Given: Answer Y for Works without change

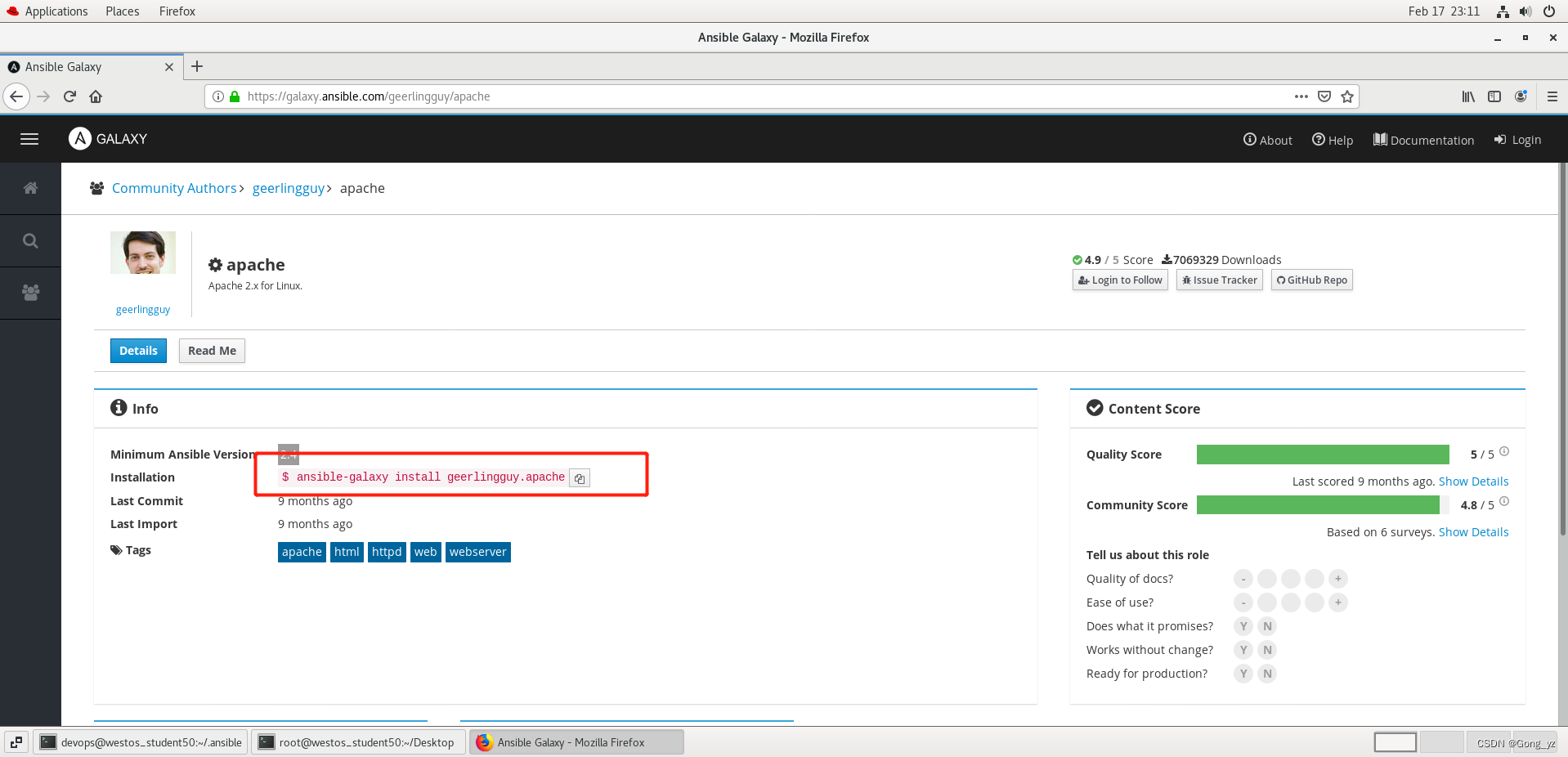Looking at the screenshot, I should coord(1243,650).
